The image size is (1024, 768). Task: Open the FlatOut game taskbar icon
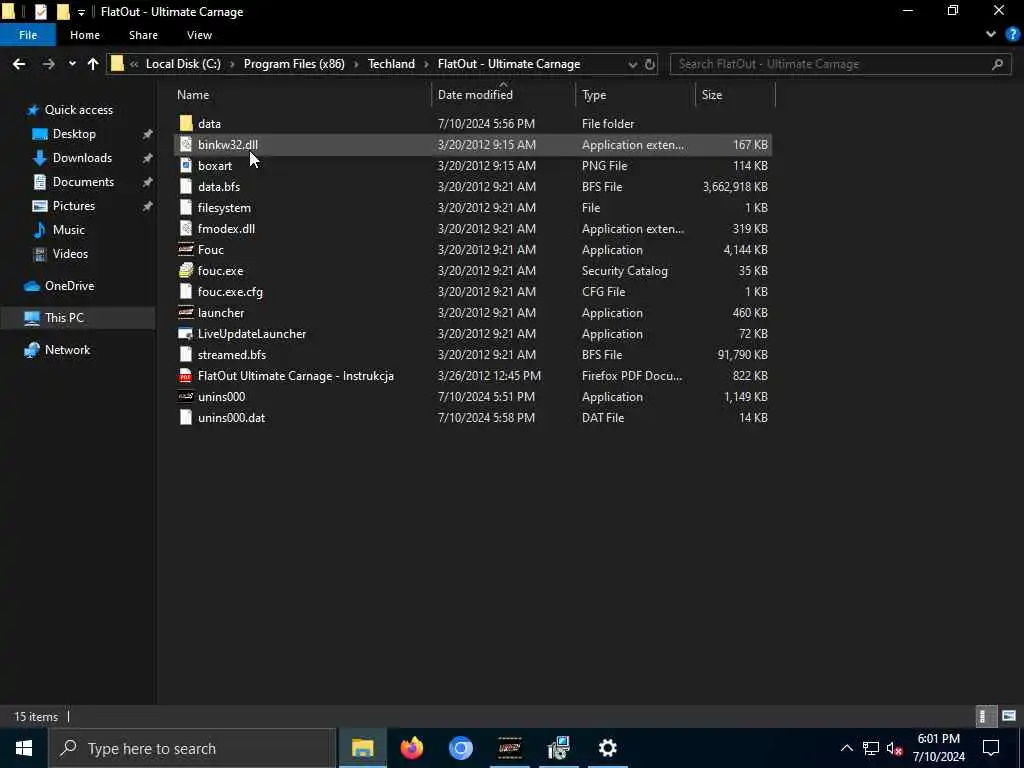click(509, 748)
